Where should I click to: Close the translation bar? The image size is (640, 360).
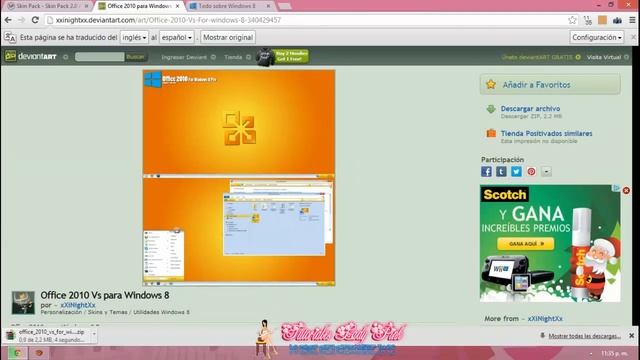(x=633, y=37)
